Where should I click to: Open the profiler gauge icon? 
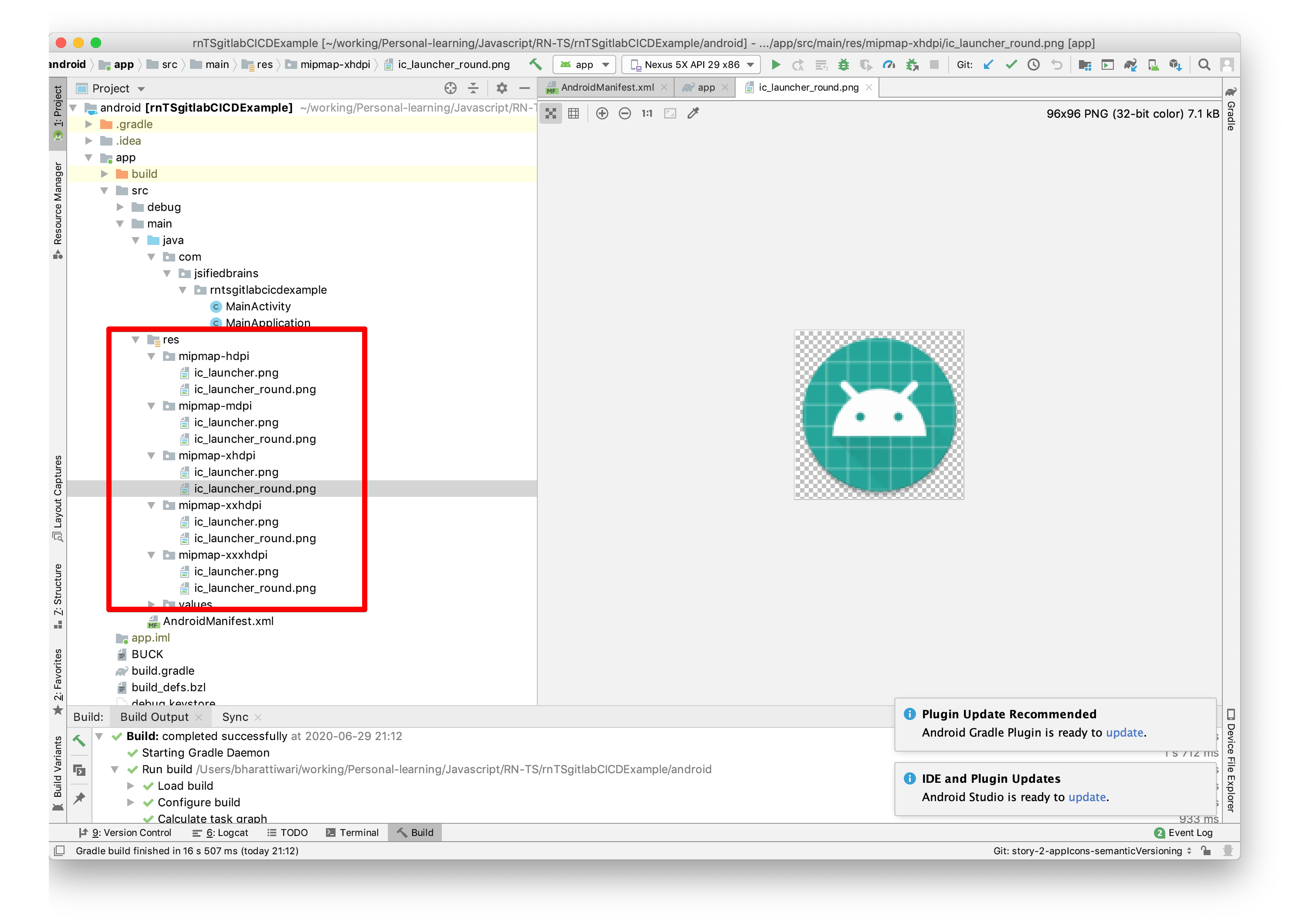tap(889, 64)
